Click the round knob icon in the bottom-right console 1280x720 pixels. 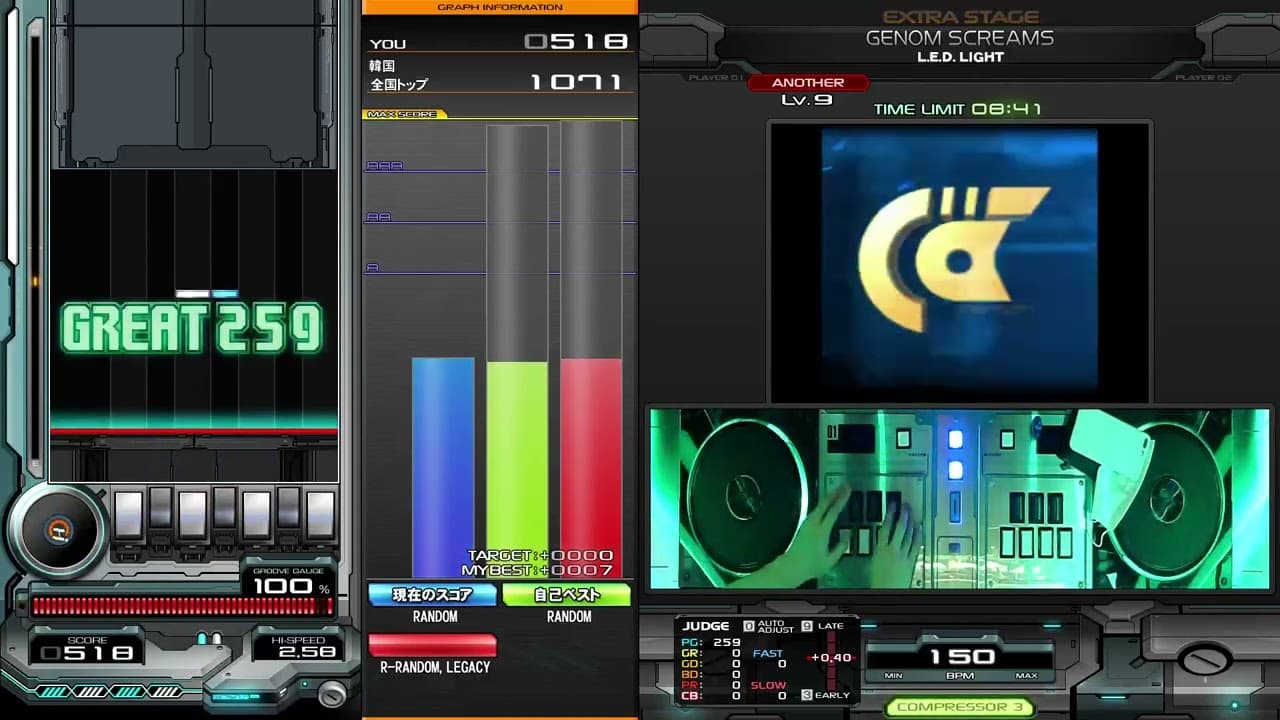[1204, 661]
